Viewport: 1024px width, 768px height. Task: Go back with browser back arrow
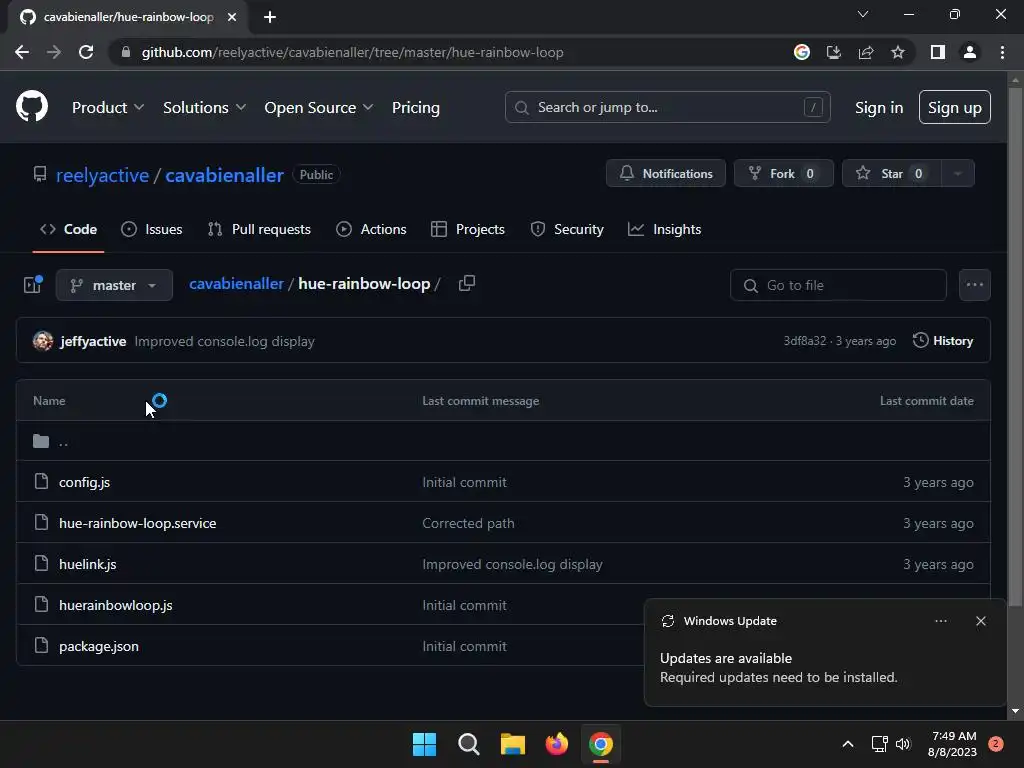click(x=22, y=52)
